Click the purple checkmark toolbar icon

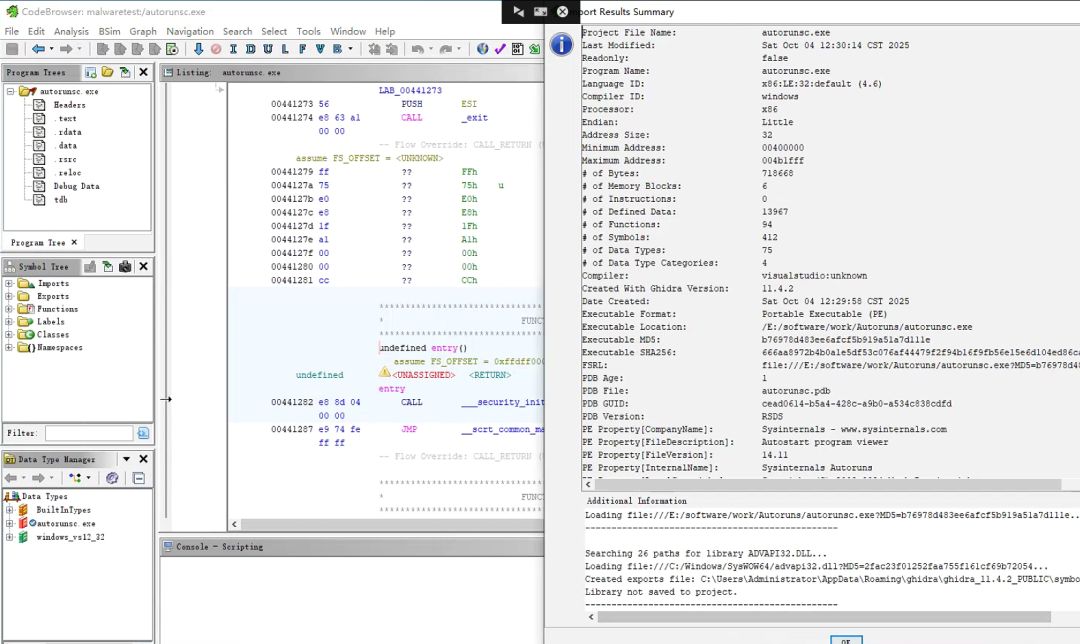[500, 49]
